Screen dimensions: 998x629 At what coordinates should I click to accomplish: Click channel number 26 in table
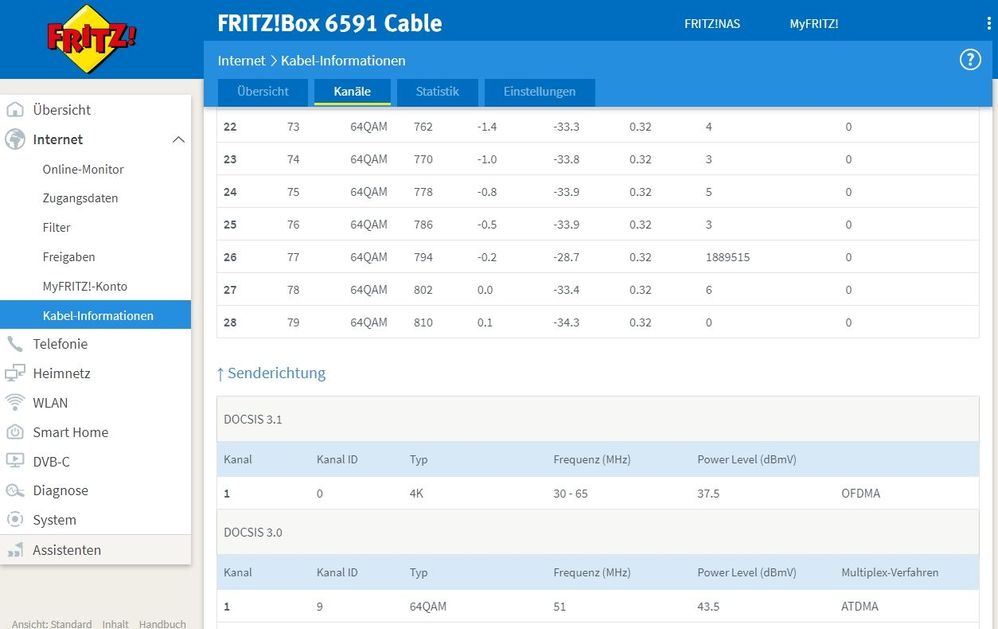[230, 257]
